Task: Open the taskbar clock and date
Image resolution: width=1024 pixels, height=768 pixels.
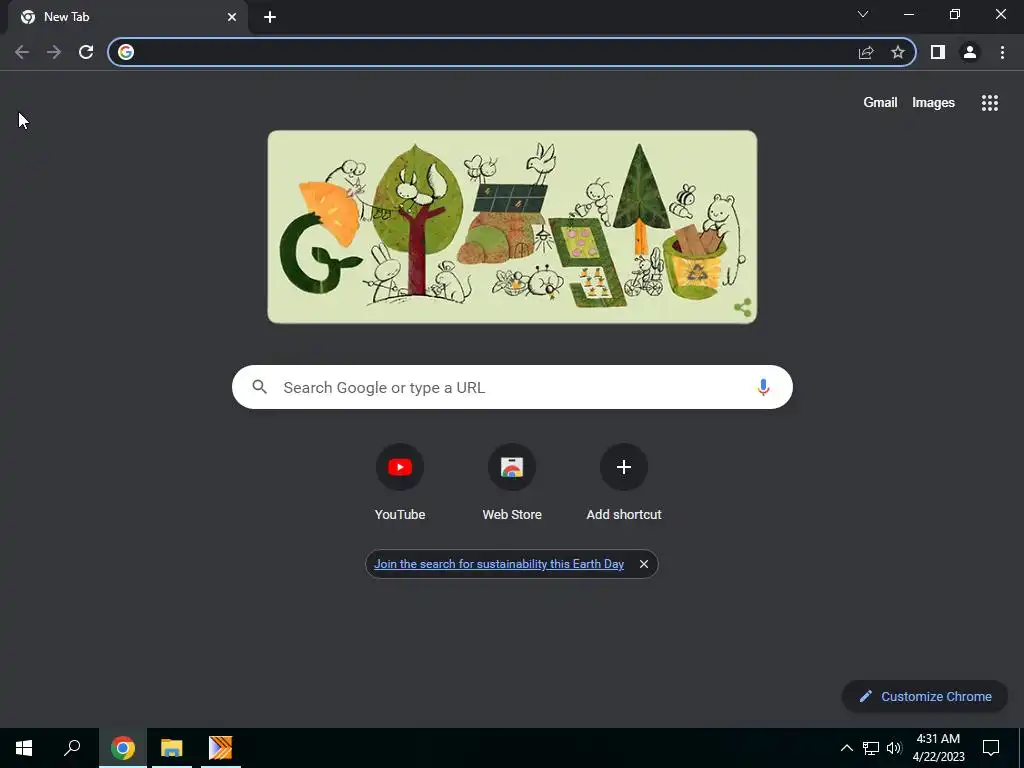Action: [938, 748]
